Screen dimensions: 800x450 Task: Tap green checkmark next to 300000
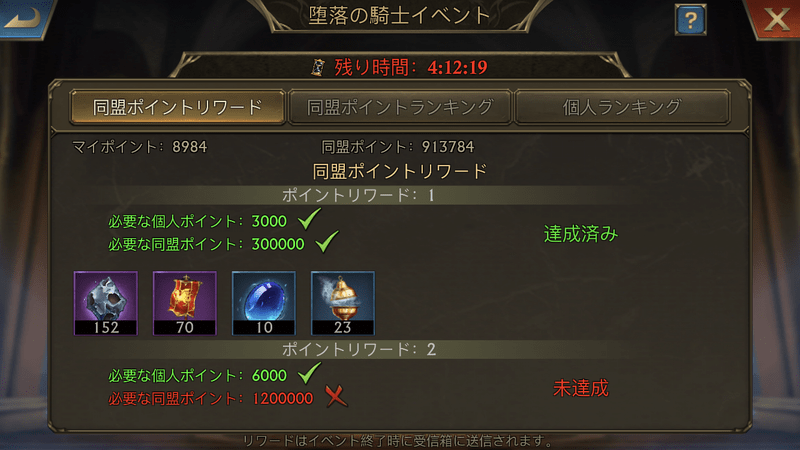pos(327,242)
